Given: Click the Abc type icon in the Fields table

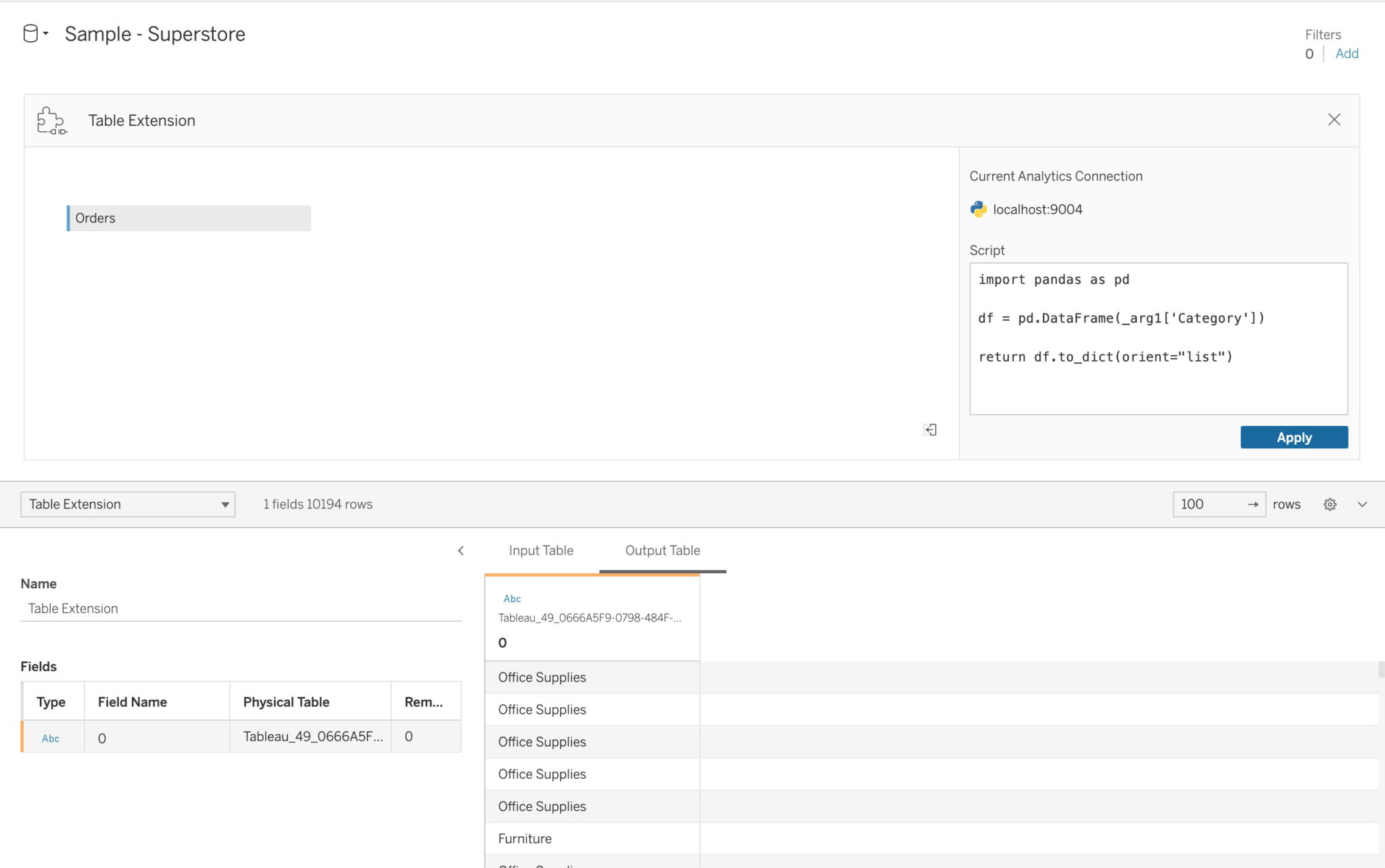Looking at the screenshot, I should (x=50, y=738).
